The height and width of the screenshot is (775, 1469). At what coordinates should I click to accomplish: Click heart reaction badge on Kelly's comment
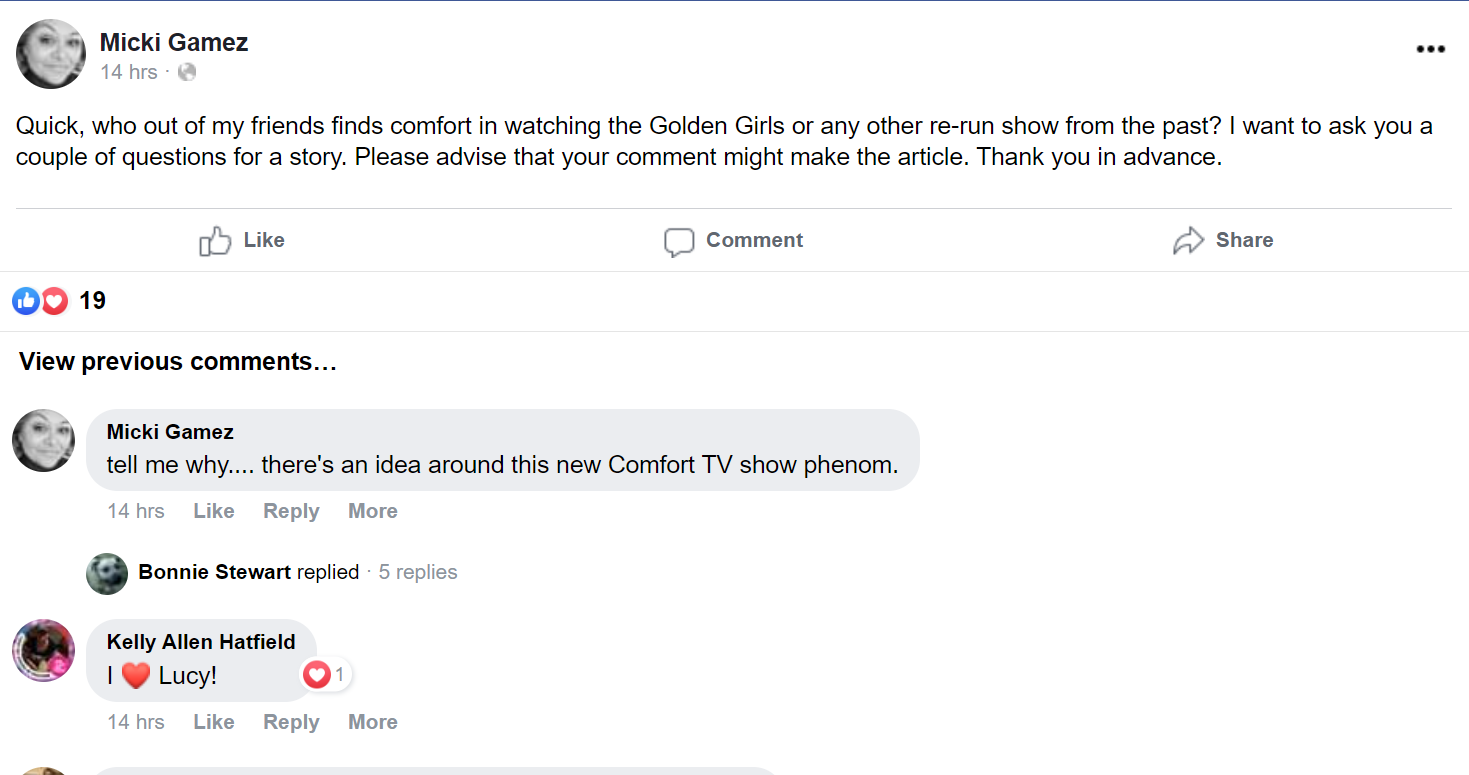[317, 676]
